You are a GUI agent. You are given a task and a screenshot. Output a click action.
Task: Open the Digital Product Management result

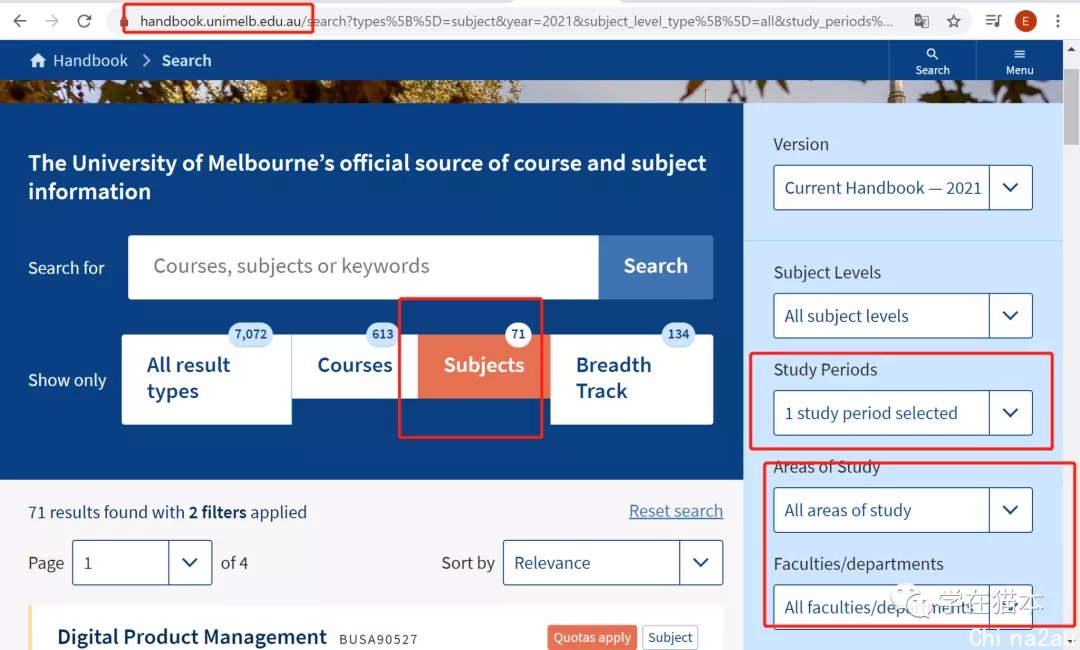pyautogui.click(x=191, y=637)
